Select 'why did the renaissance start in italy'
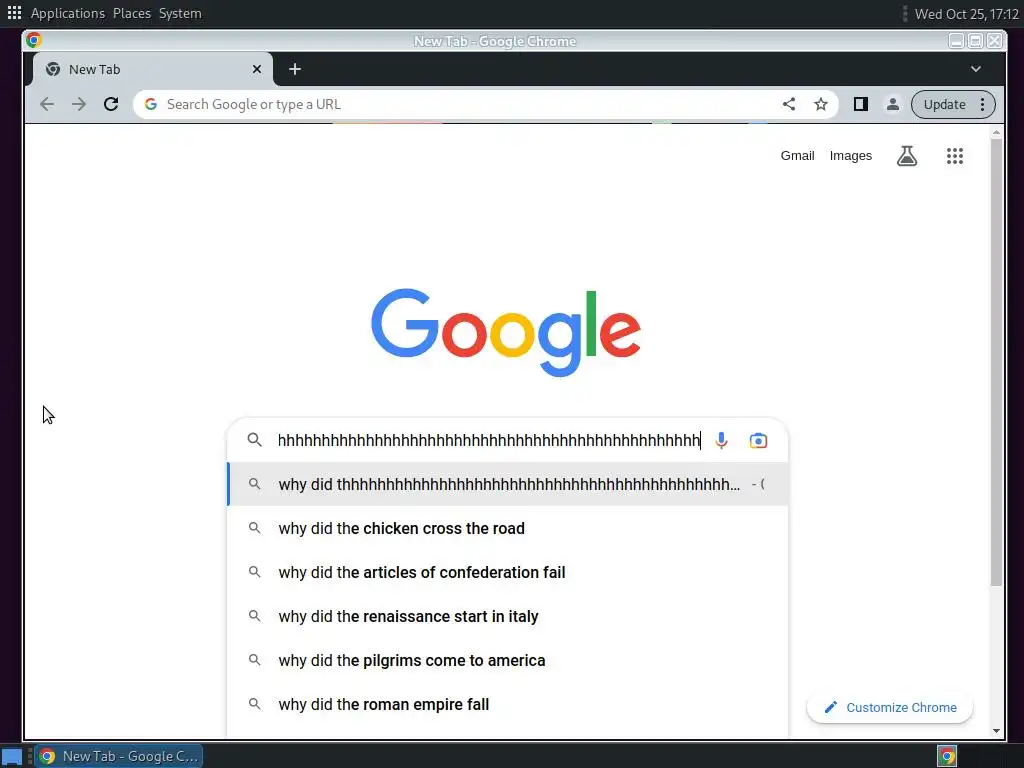Viewport: 1024px width, 768px height. point(508,616)
